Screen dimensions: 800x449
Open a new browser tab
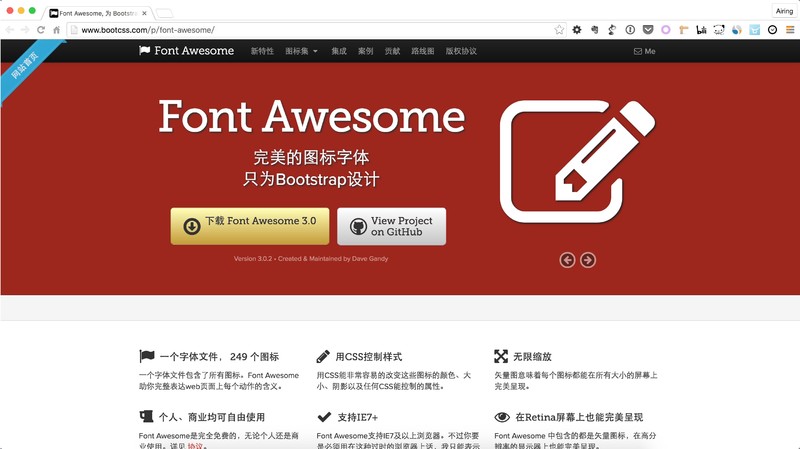point(164,13)
